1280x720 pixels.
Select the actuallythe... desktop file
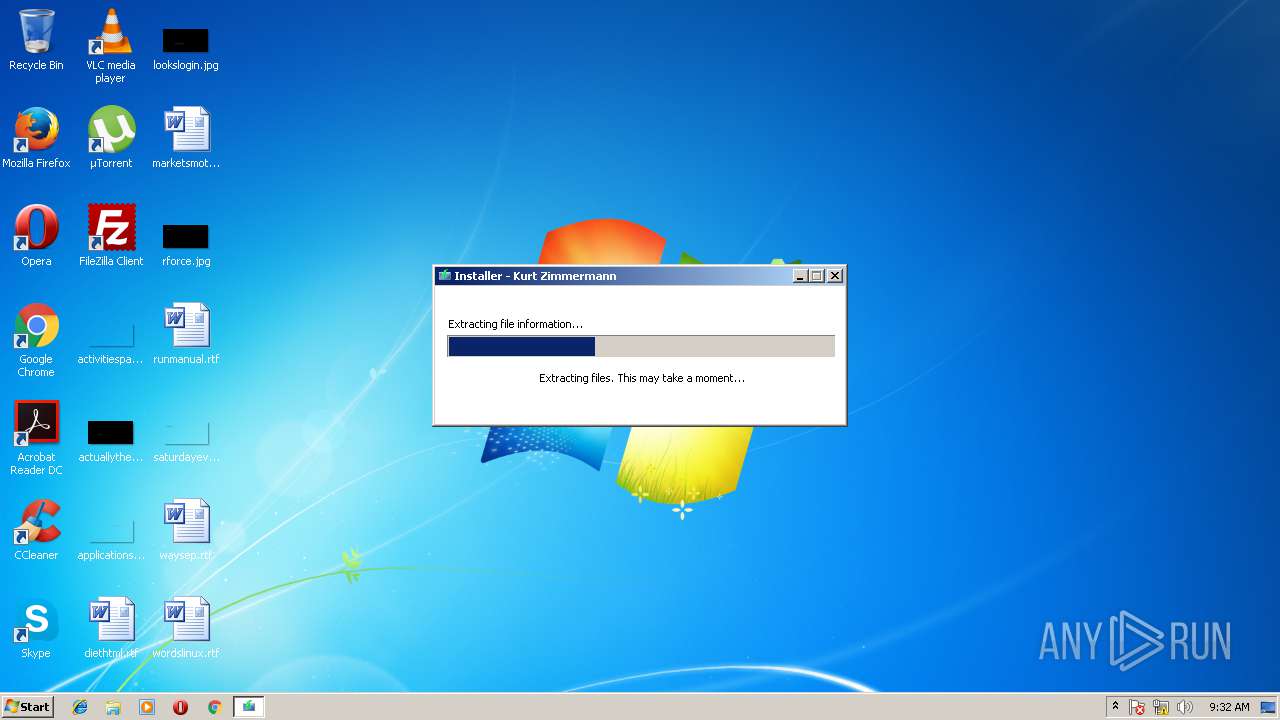[x=110, y=440]
